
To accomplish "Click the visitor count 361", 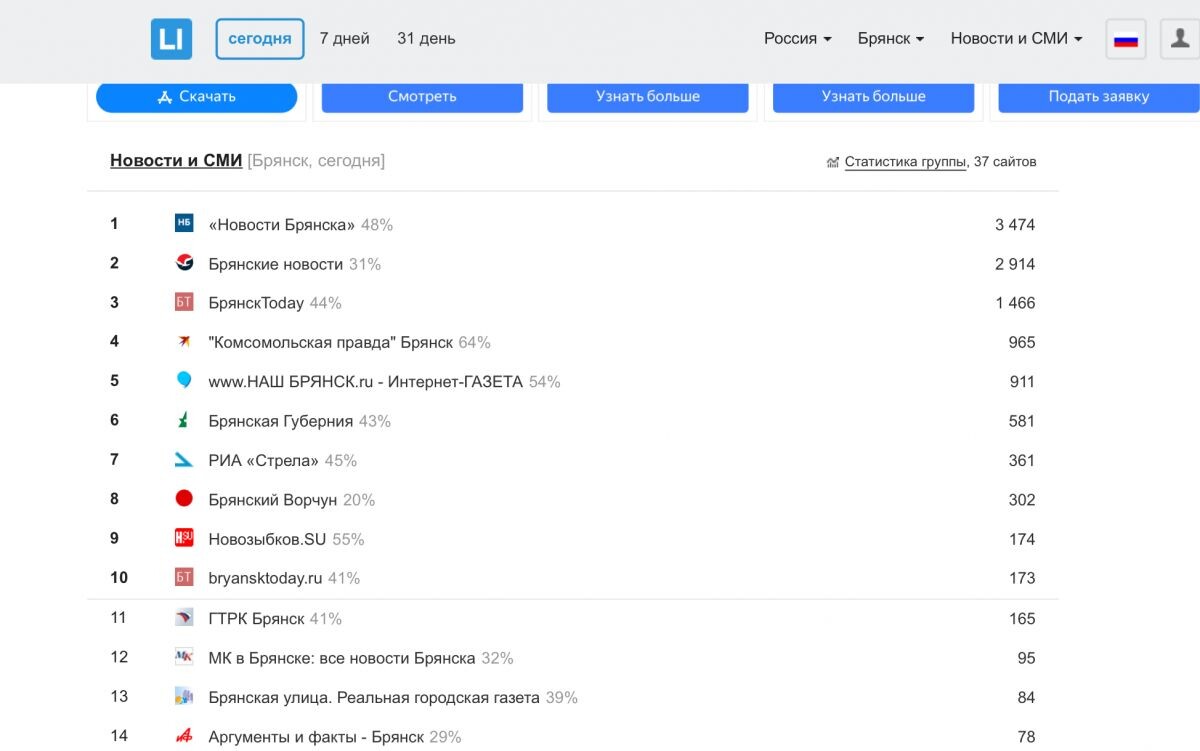I will (1022, 461).
